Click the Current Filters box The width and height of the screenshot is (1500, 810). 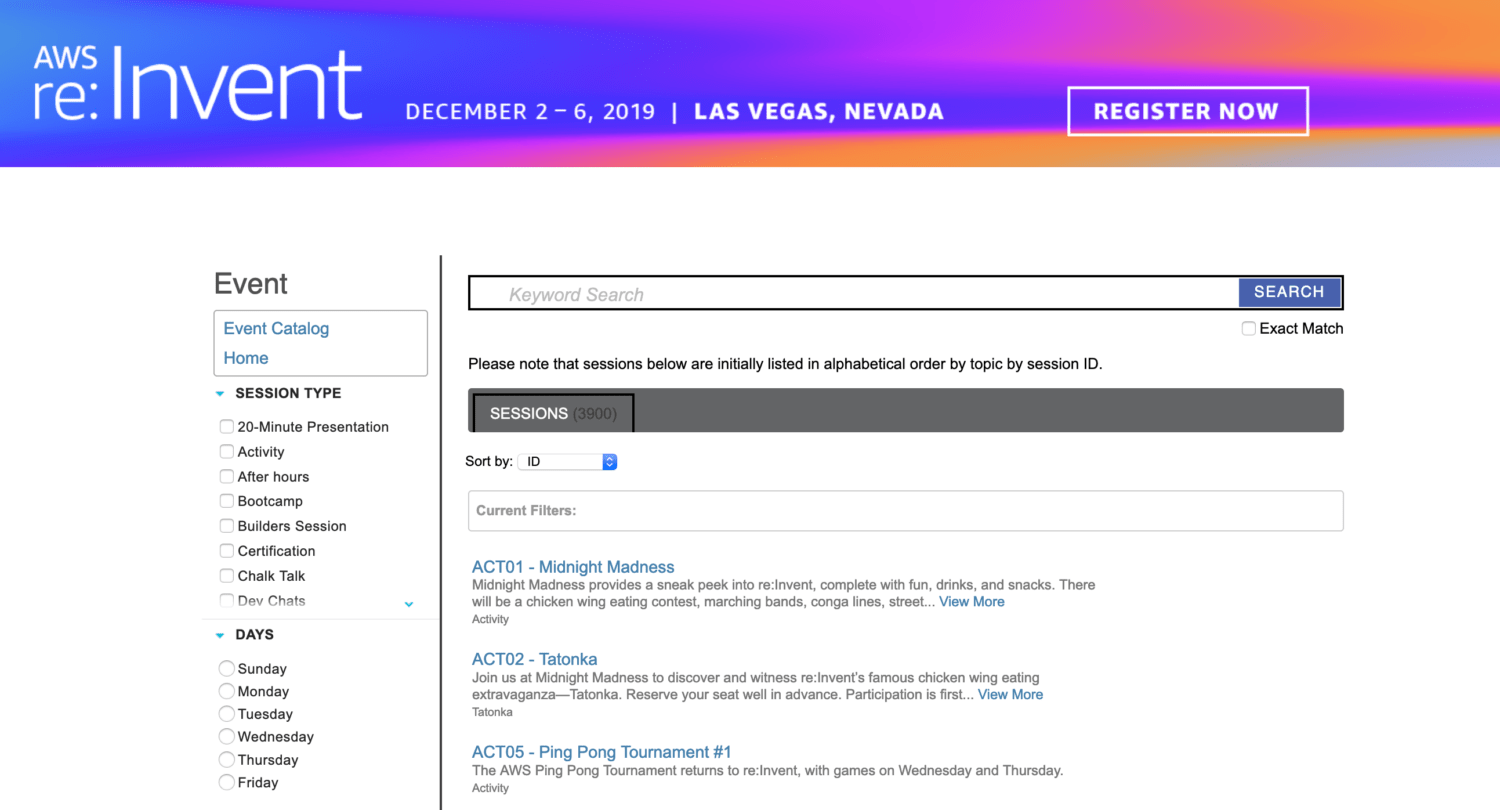[906, 511]
